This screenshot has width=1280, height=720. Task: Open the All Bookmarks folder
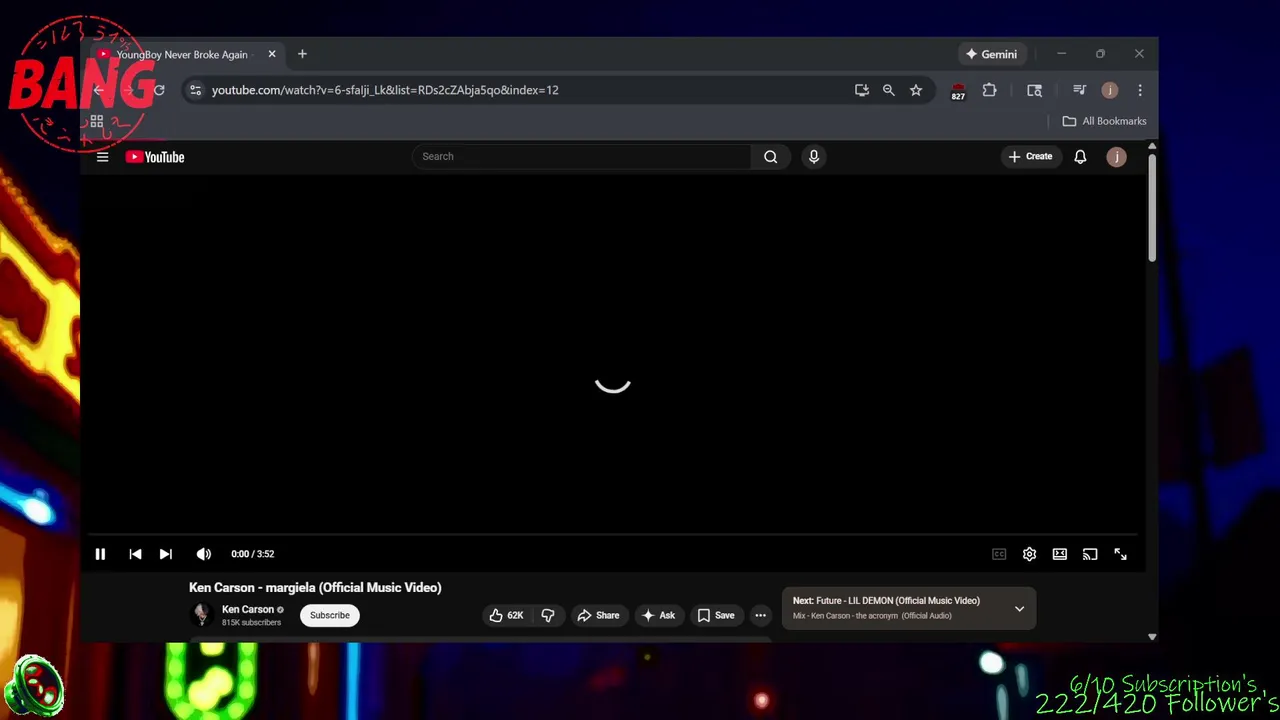(1105, 121)
